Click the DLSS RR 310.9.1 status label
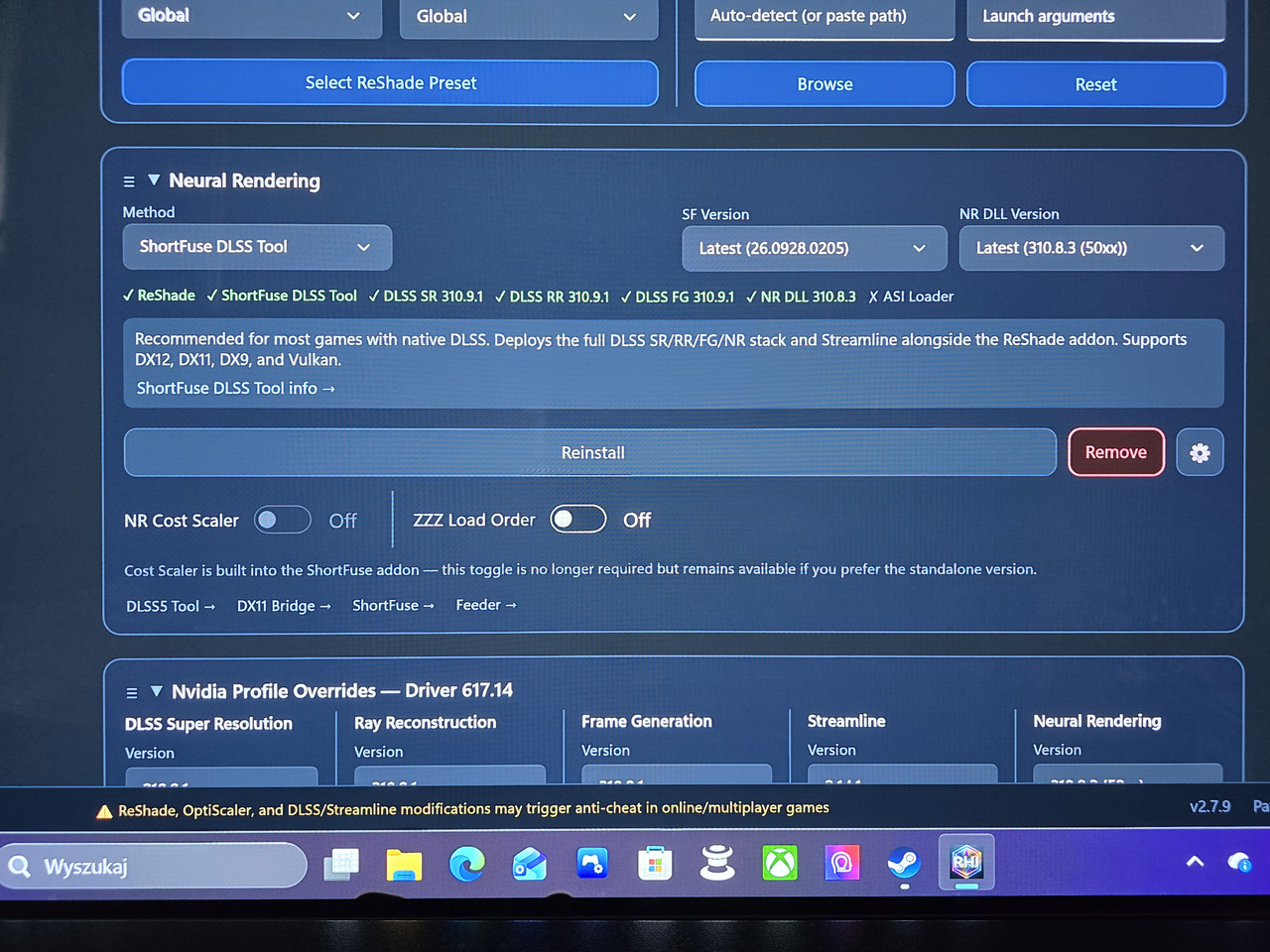 point(552,297)
